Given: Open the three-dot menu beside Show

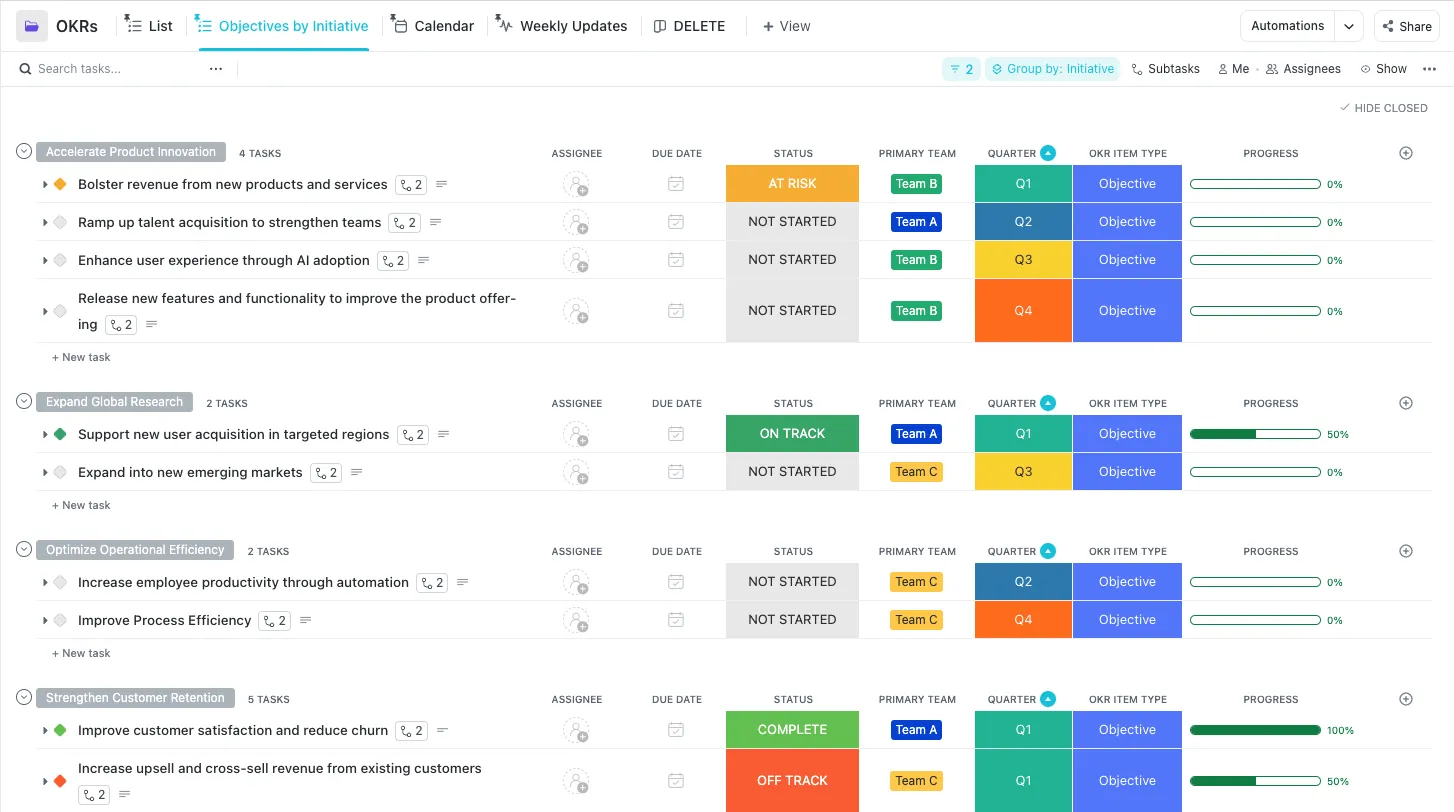Looking at the screenshot, I should click(1429, 69).
